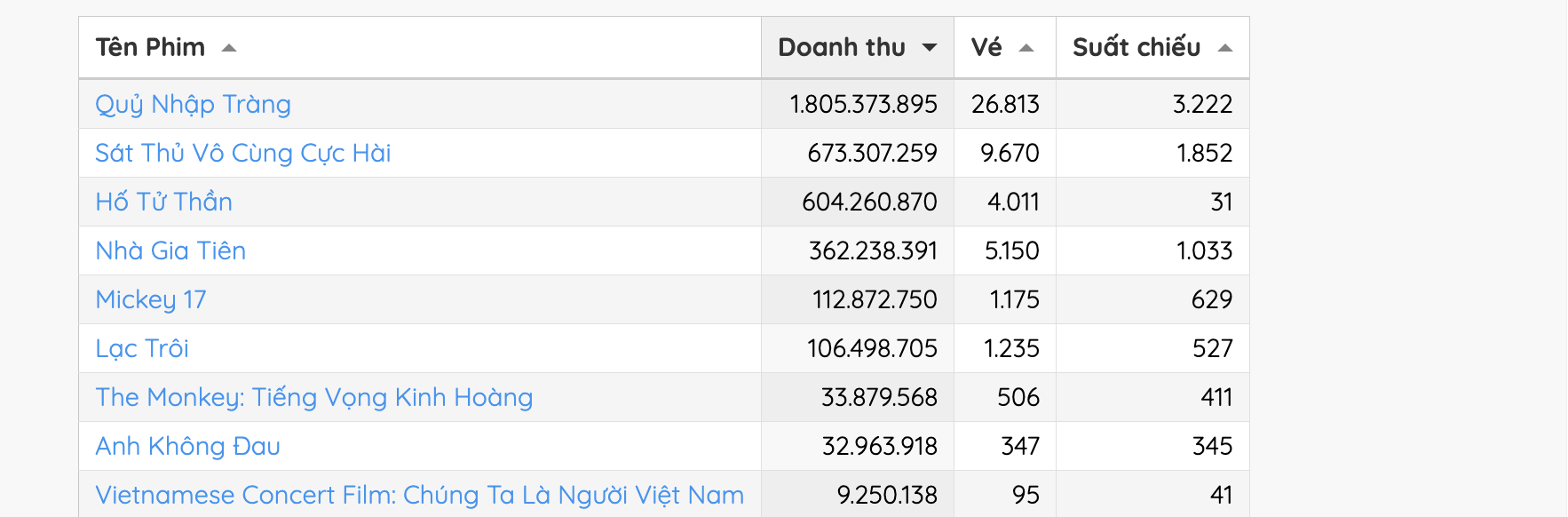Sort by Vé column header
This screenshot has height=517, width=1568.
point(986,47)
